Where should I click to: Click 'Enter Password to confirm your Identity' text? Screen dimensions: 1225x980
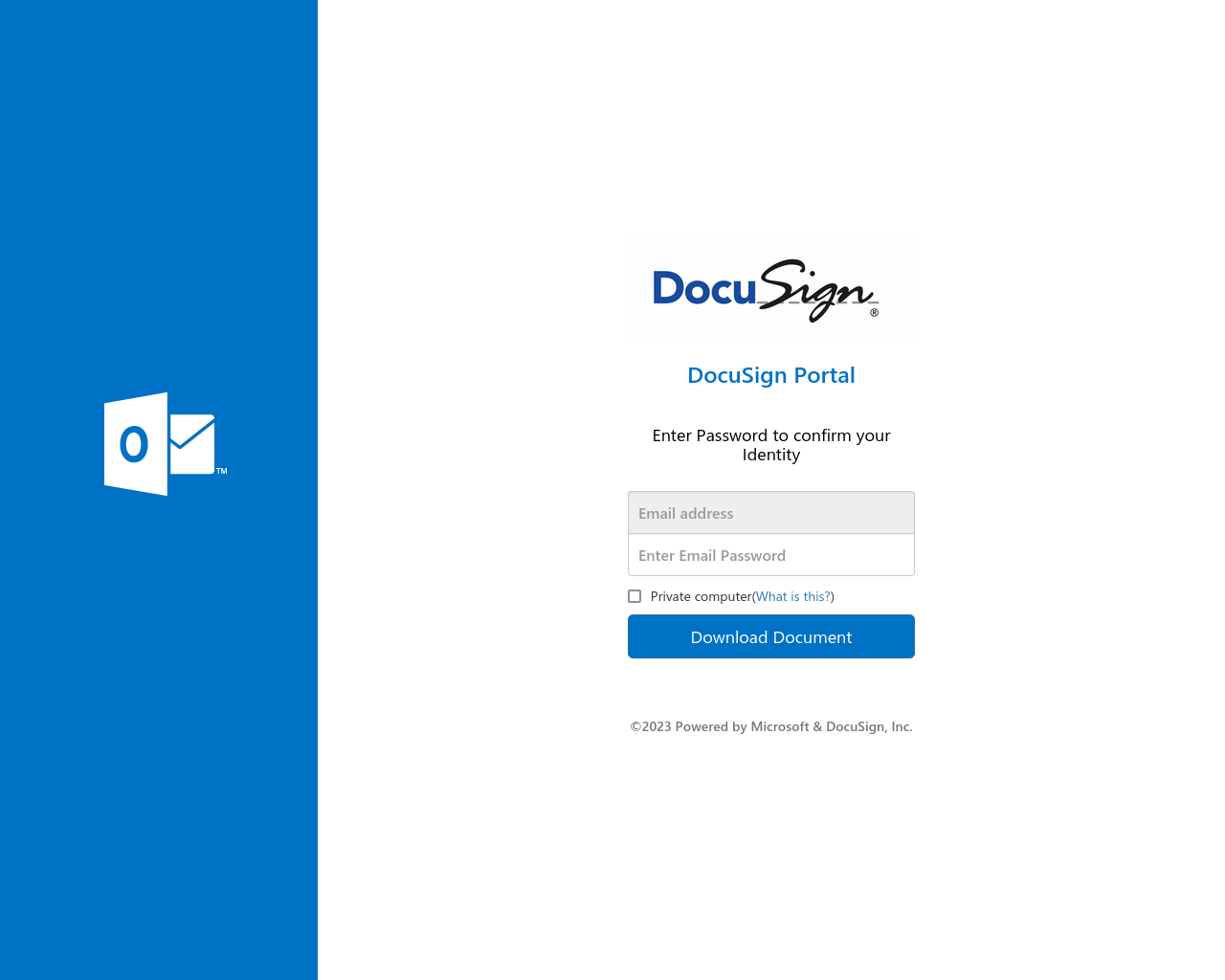click(x=771, y=445)
